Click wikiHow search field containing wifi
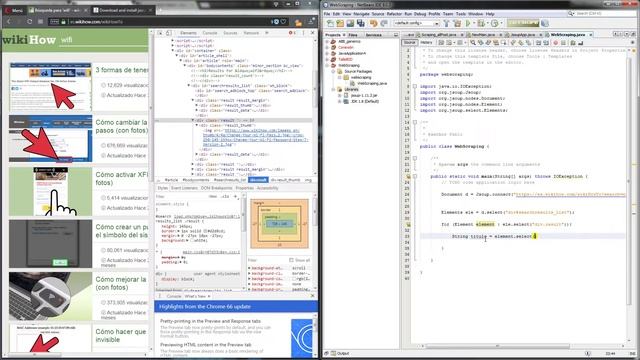 [103, 40]
